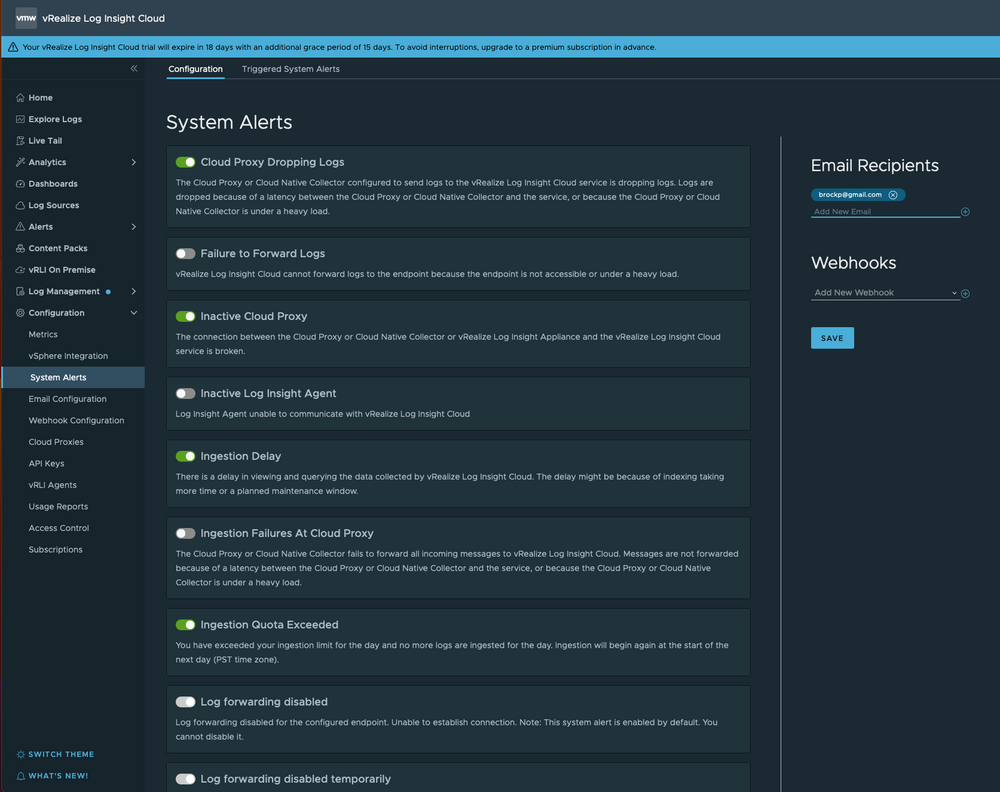Viewport: 1000px width, 792px height.
Task: Turn off the Ingestion Delay alert
Action: point(186,456)
